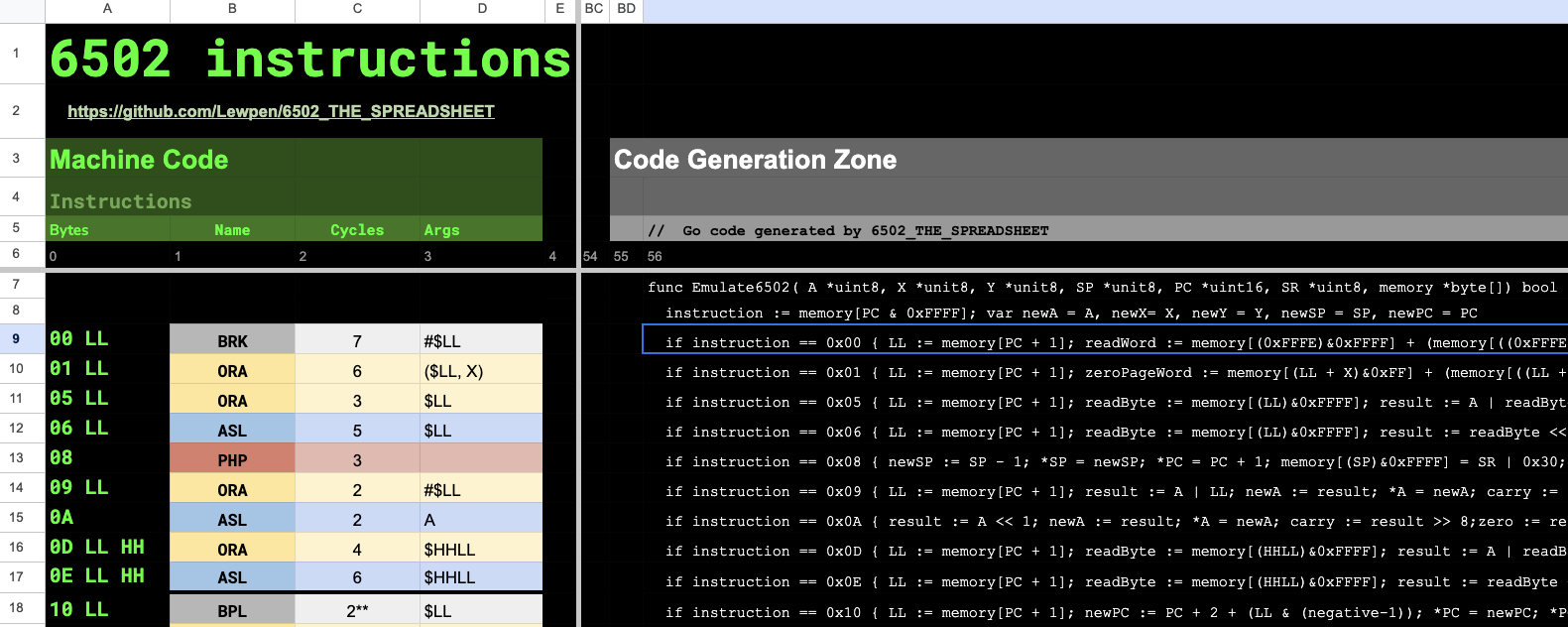Select the '0A' bytes cell
Screen dimensions: 1568x627
108,517
